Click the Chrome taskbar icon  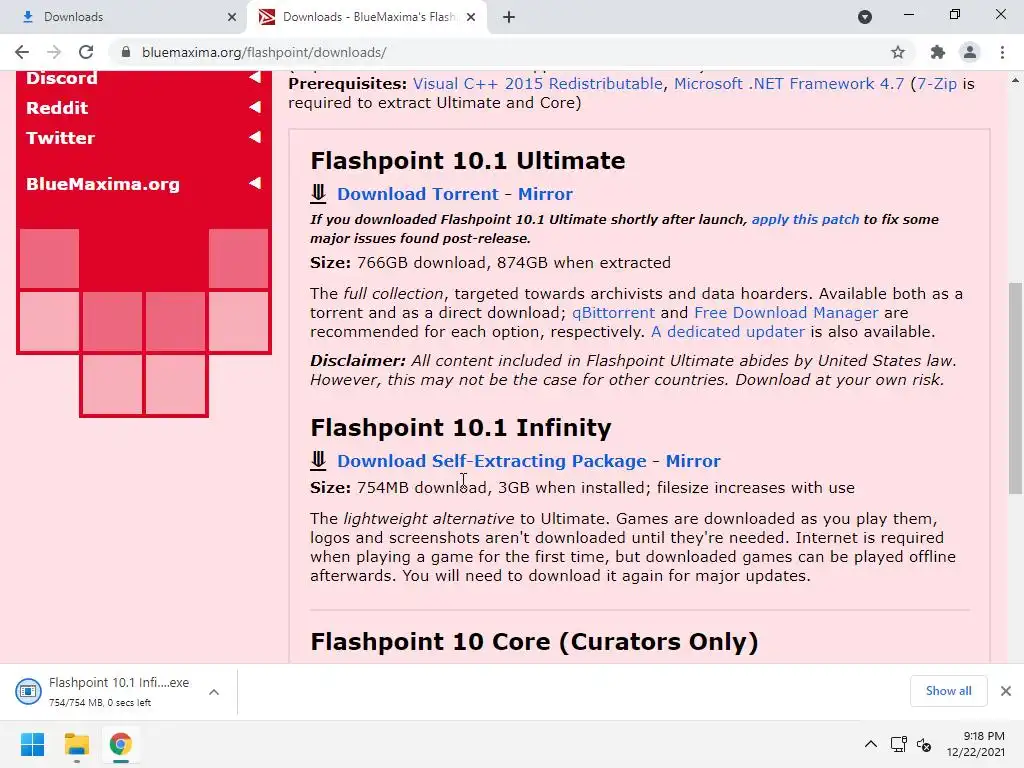120,744
